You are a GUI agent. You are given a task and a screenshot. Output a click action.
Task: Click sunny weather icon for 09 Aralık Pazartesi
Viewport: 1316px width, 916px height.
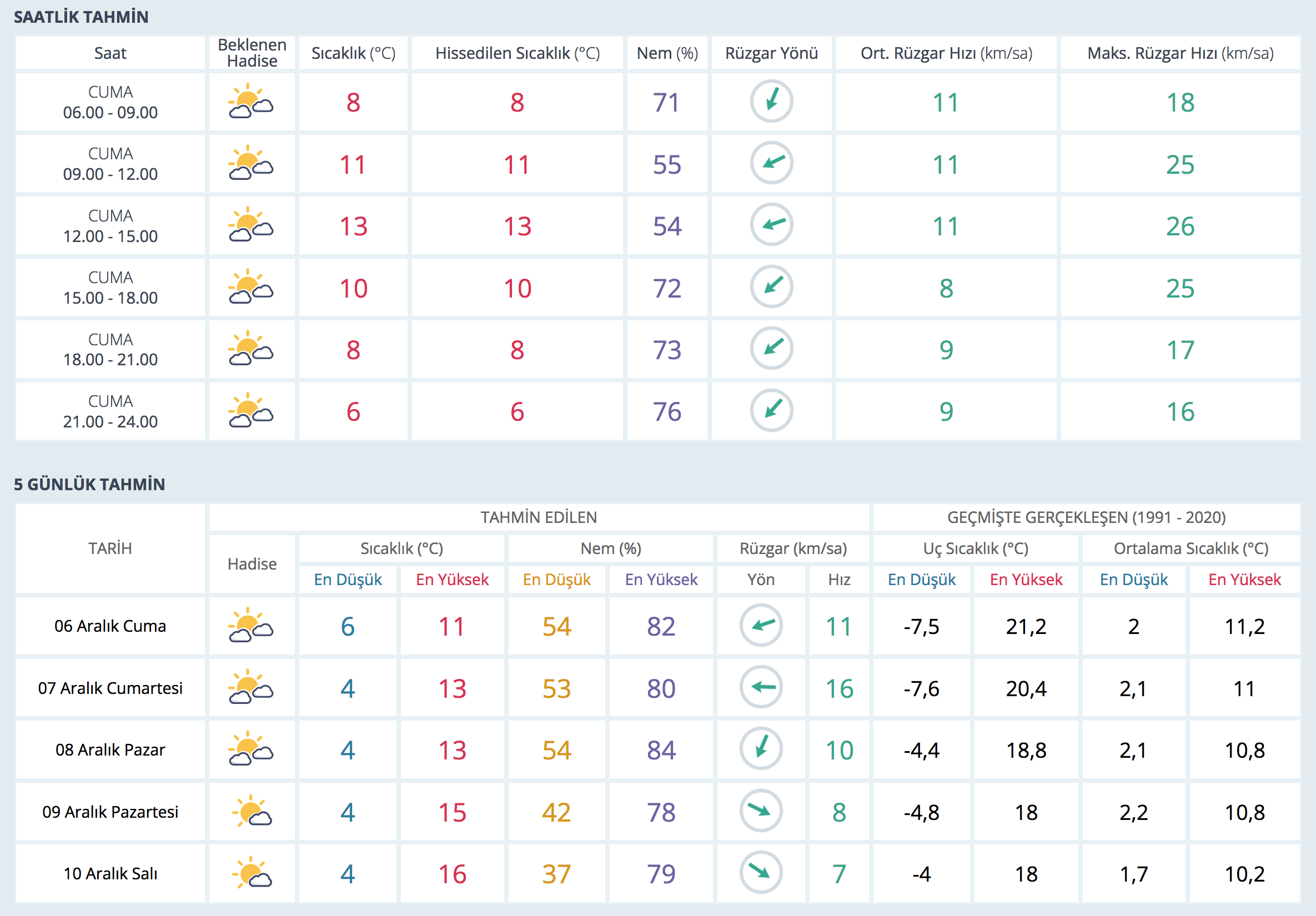(251, 811)
